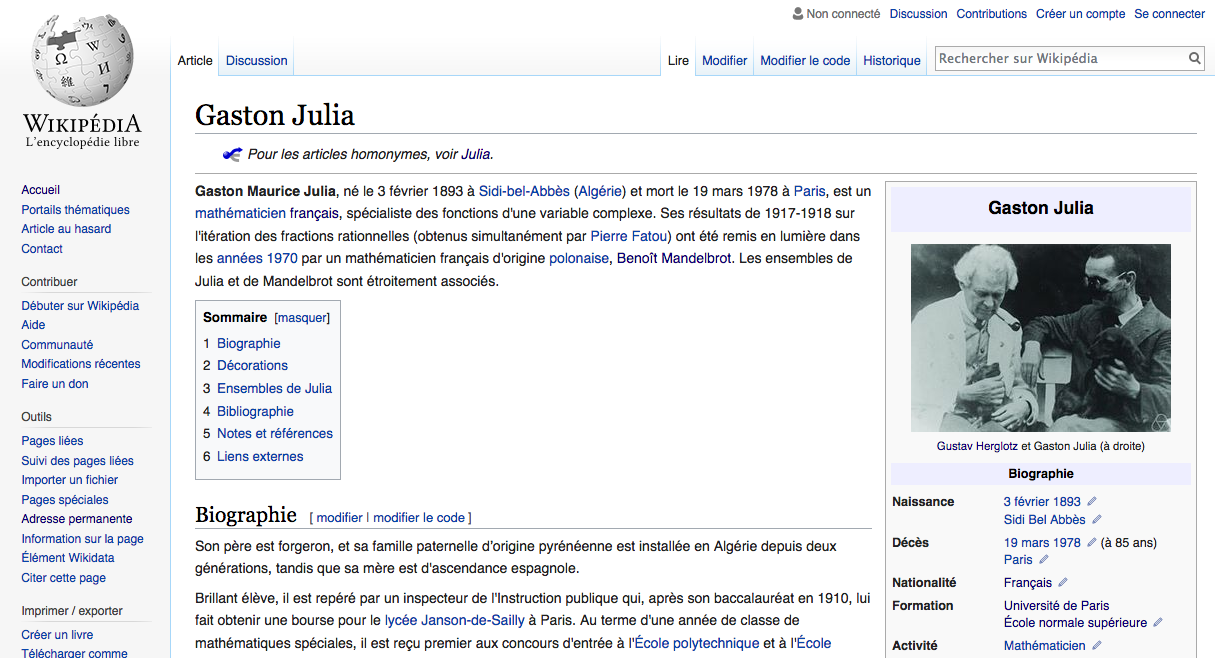1215x658 pixels.
Task: Click Débuter sur Wikipédia
Action: [x=81, y=306]
